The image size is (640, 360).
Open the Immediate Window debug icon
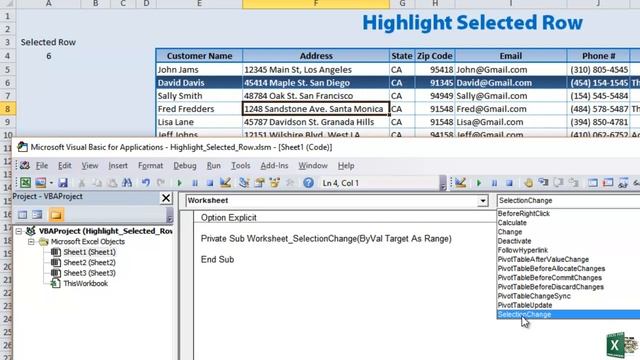coord(608,183)
